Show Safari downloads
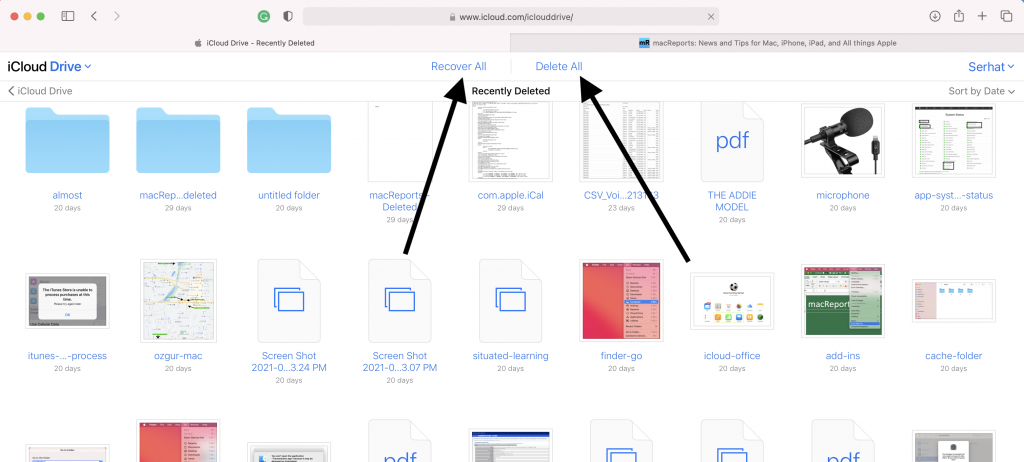 tap(935, 16)
